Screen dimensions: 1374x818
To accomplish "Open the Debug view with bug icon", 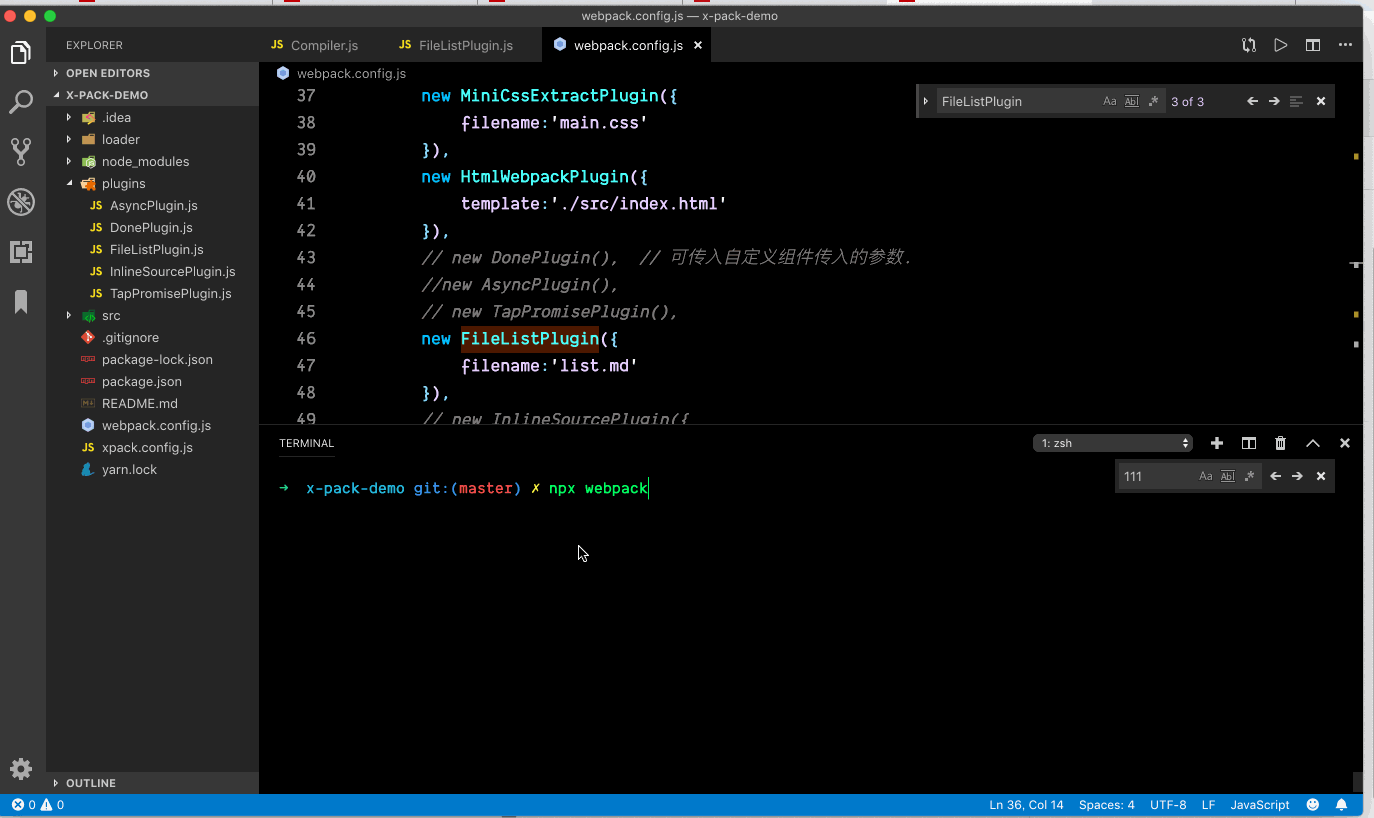I will click(21, 202).
